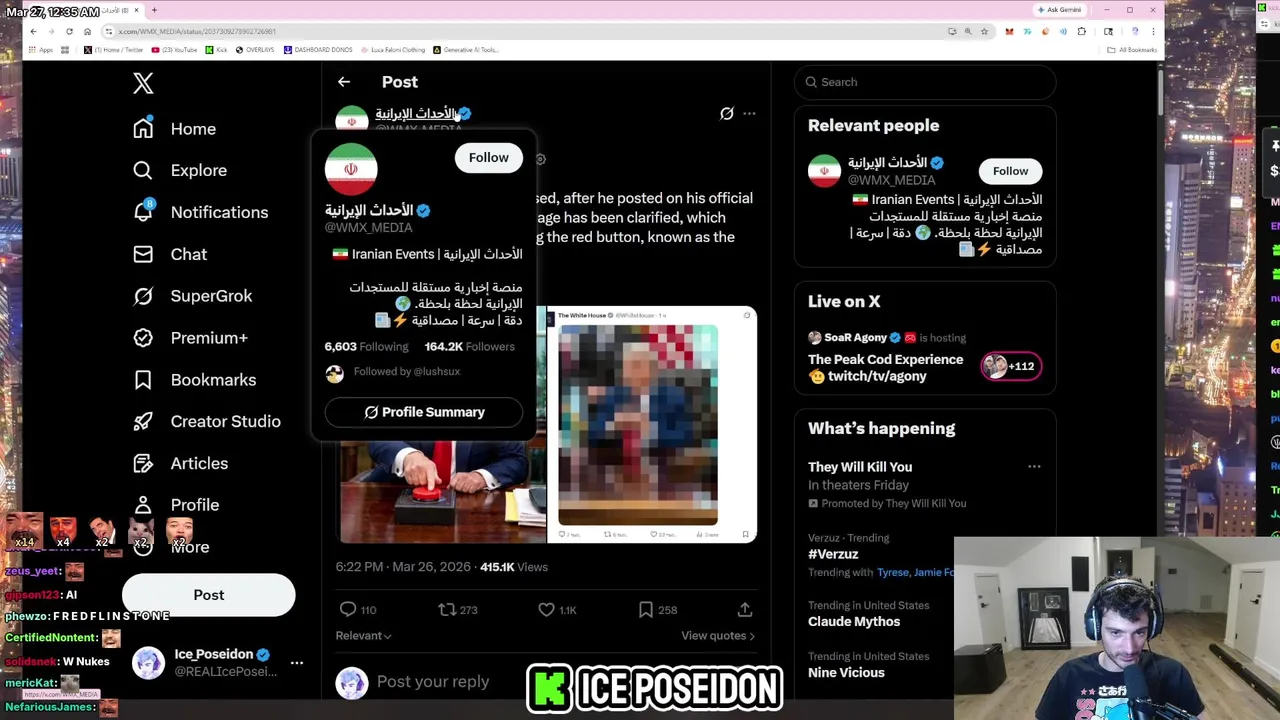The width and height of the screenshot is (1280, 720).
Task: Click the Post your reply field
Action: [x=433, y=681]
